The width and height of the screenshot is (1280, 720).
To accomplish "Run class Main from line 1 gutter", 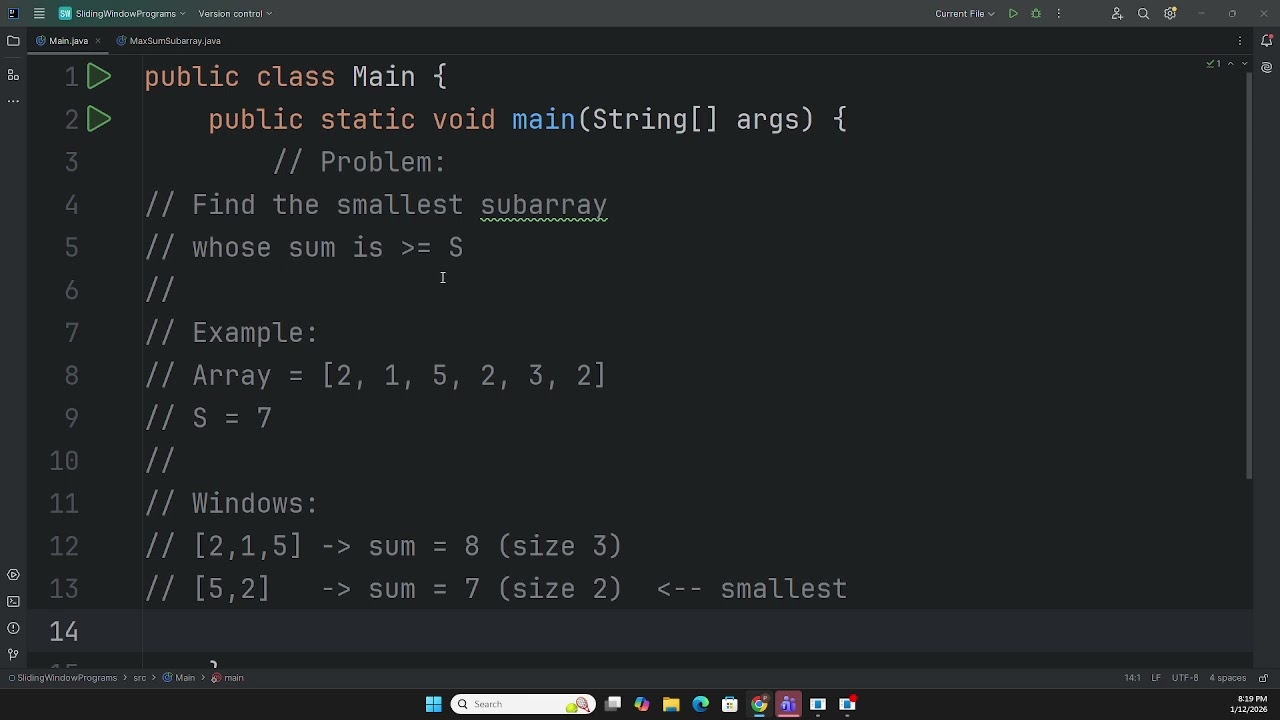I will click(x=98, y=77).
